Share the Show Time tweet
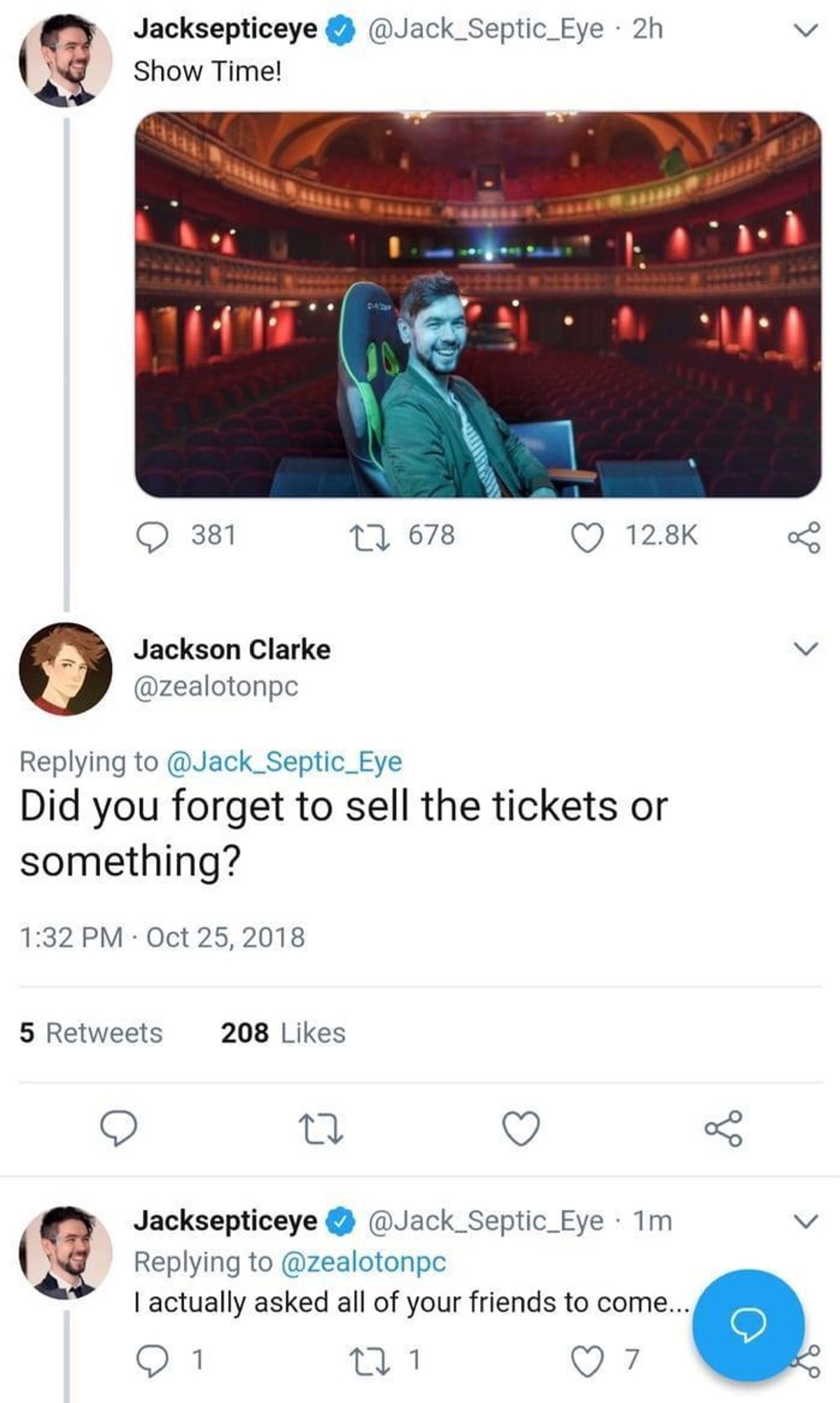 (804, 538)
